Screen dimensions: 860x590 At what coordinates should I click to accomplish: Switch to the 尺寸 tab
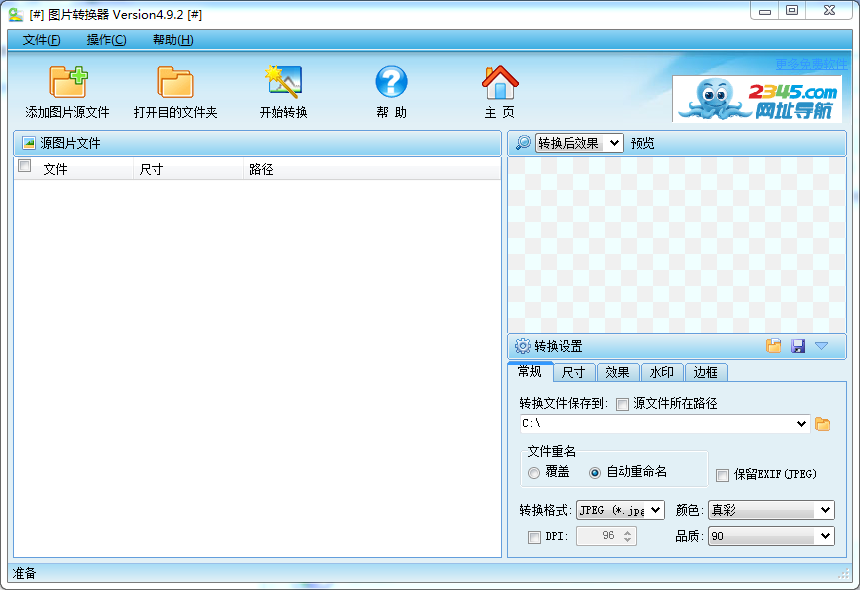click(x=574, y=372)
